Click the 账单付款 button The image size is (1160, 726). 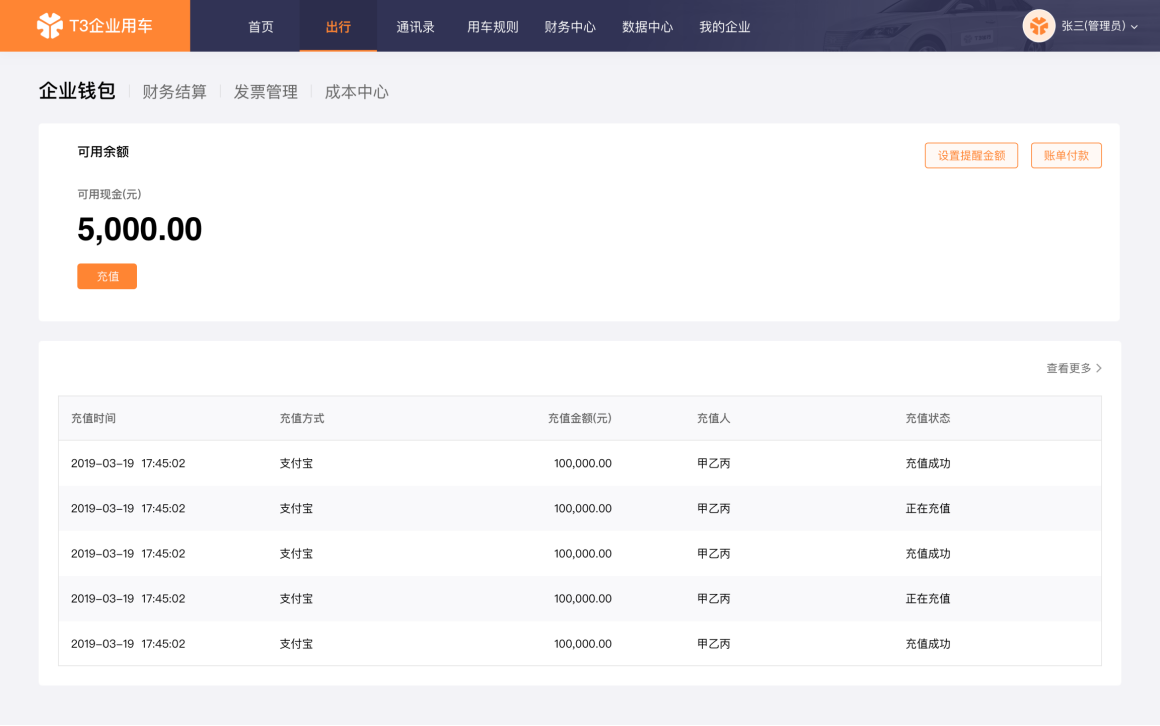1066,155
